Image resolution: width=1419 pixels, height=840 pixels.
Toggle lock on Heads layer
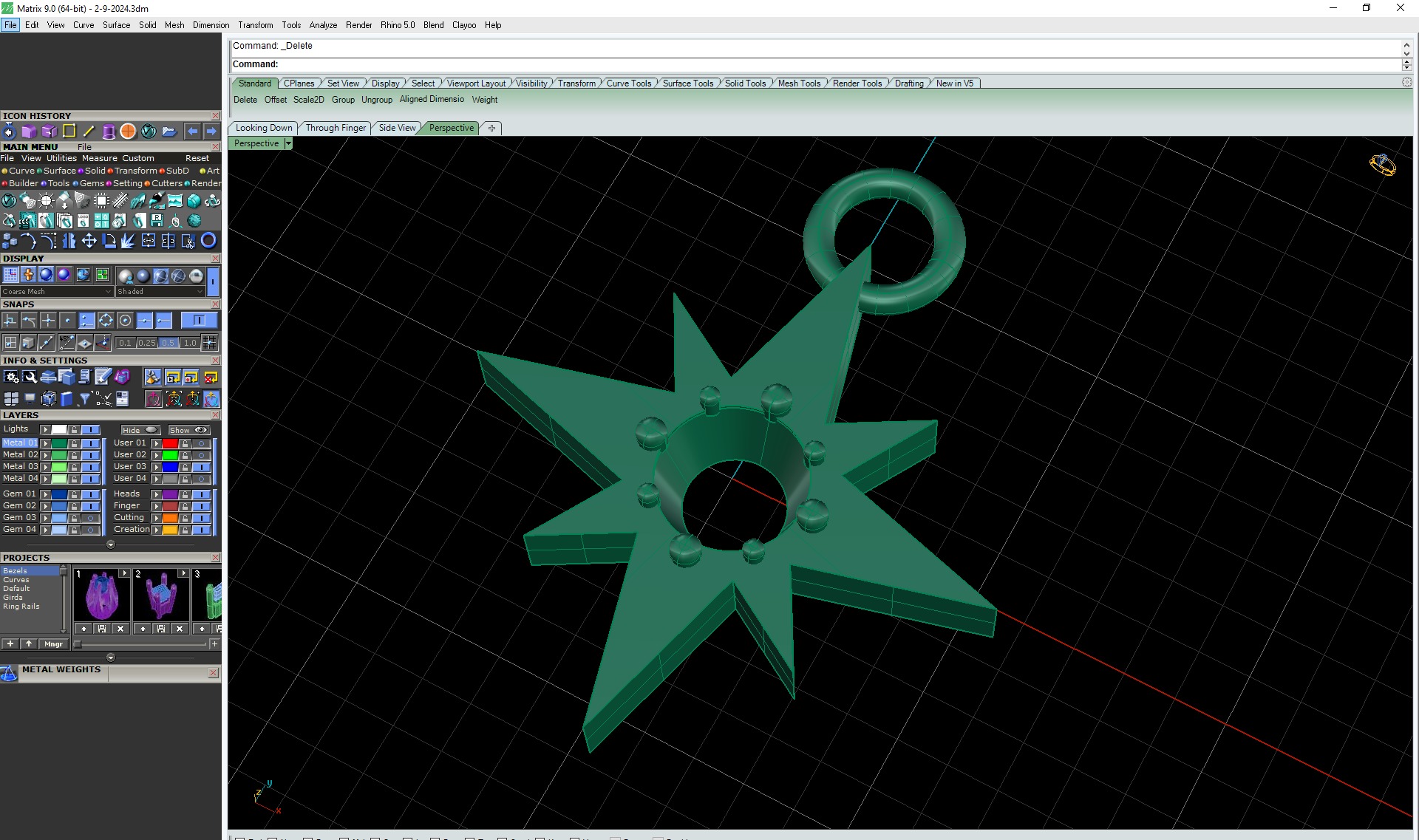point(185,494)
